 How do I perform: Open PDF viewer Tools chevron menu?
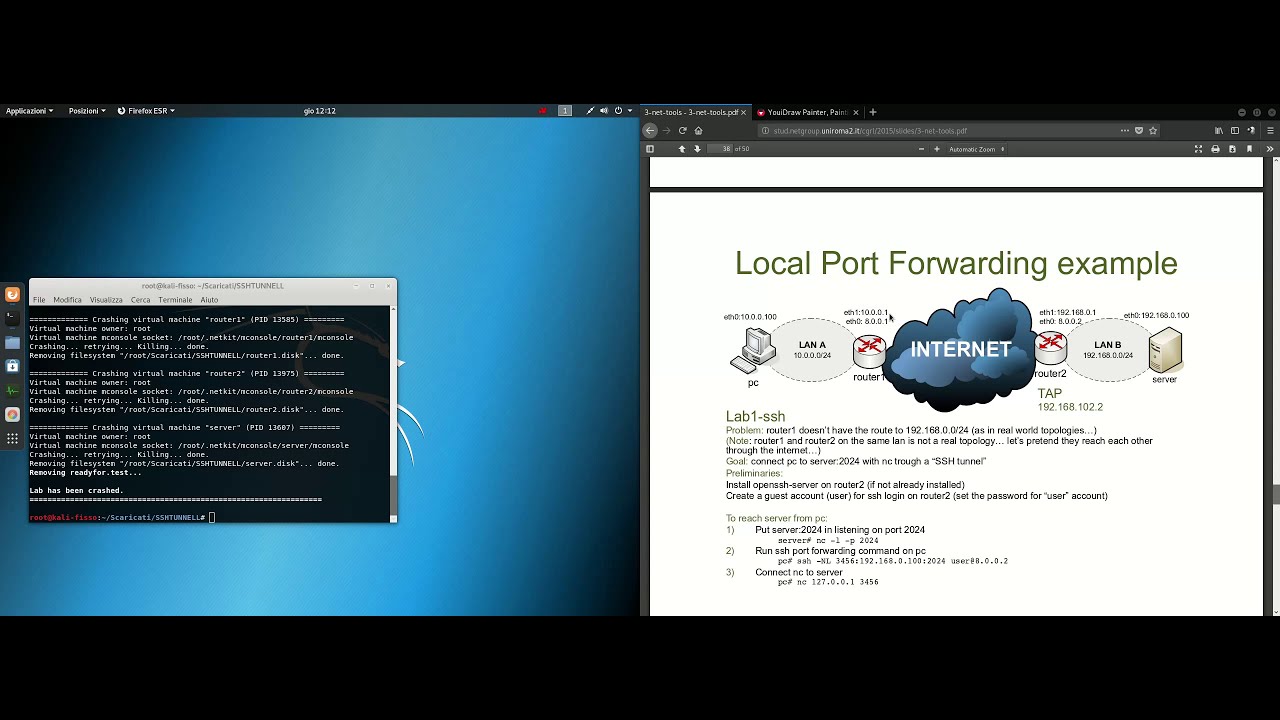point(1270,149)
